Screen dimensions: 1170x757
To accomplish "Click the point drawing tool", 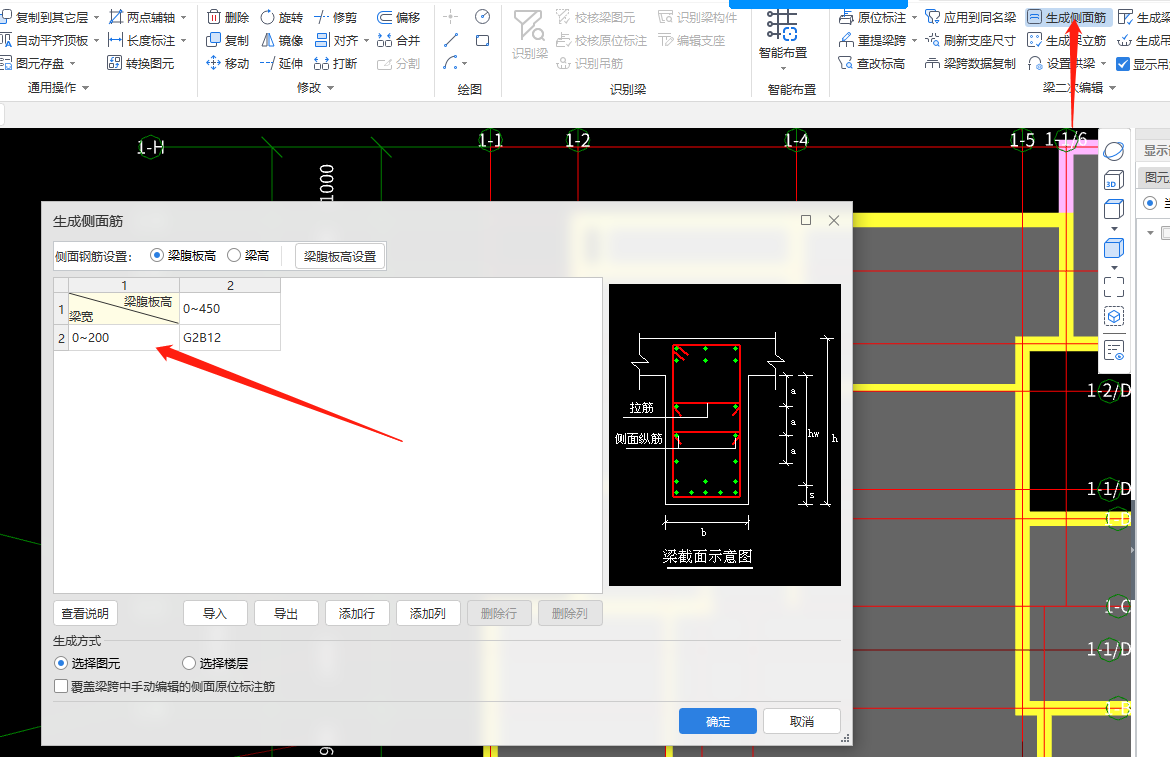I will (451, 16).
